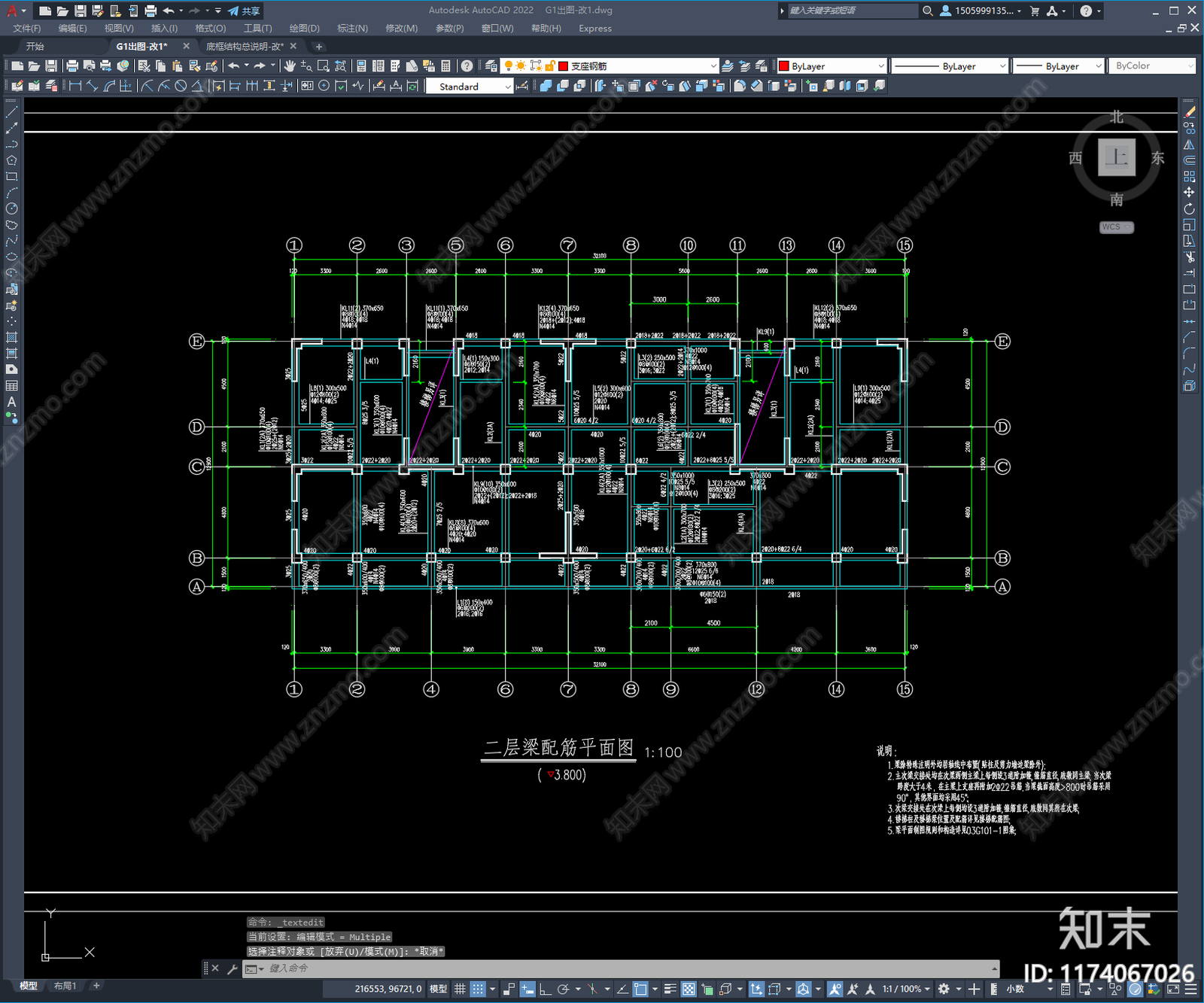Click the WCS button under the view cube
This screenshot has width=1204, height=1003.
pos(1116,227)
